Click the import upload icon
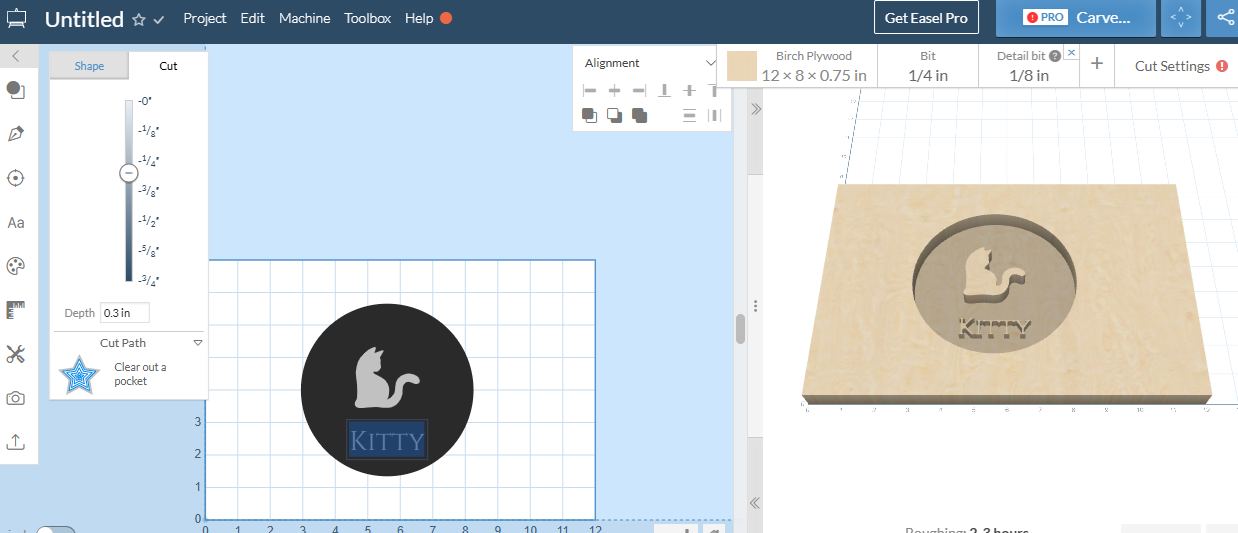 tap(15, 442)
